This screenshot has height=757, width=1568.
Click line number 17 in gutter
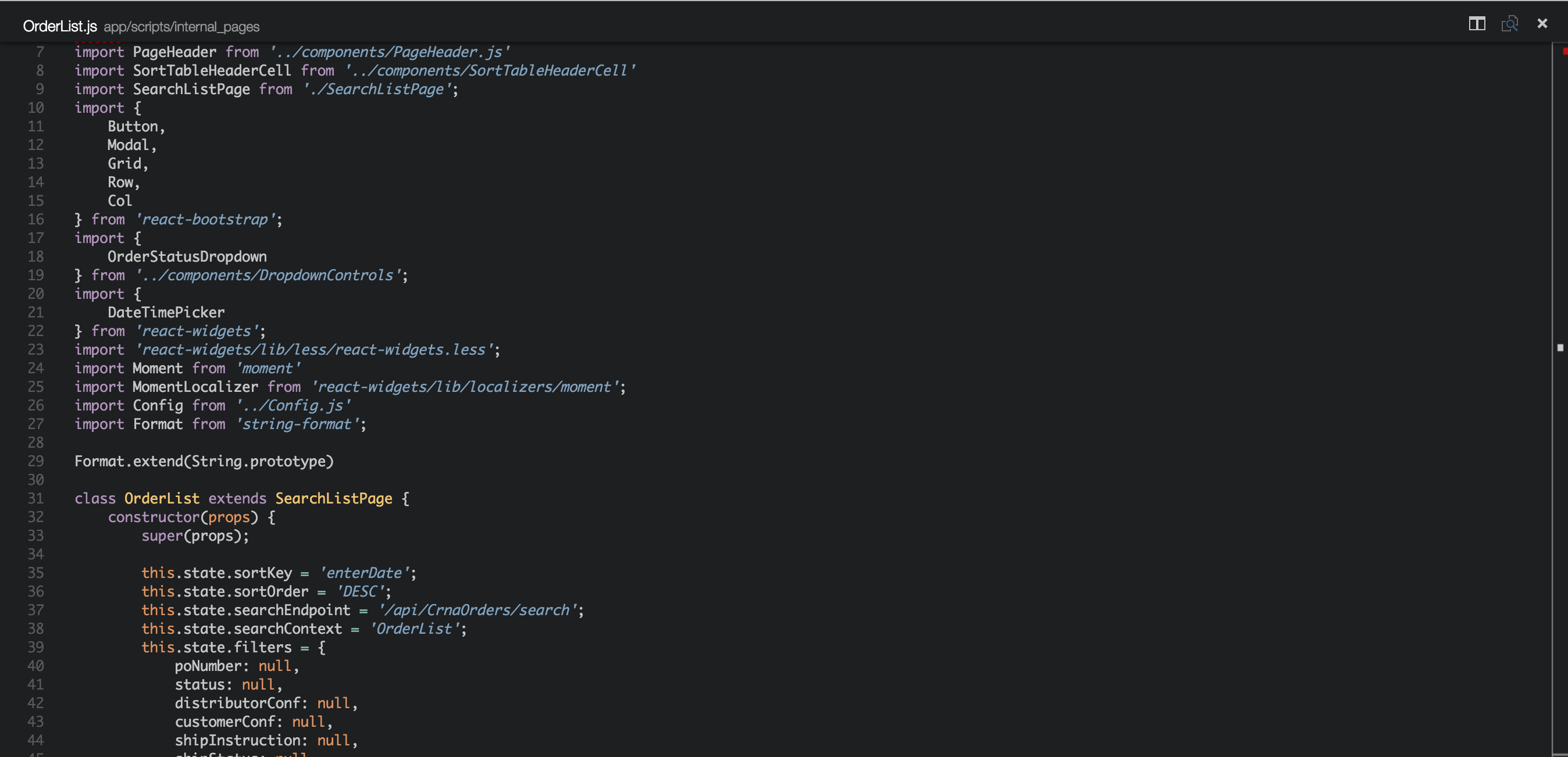click(x=35, y=238)
